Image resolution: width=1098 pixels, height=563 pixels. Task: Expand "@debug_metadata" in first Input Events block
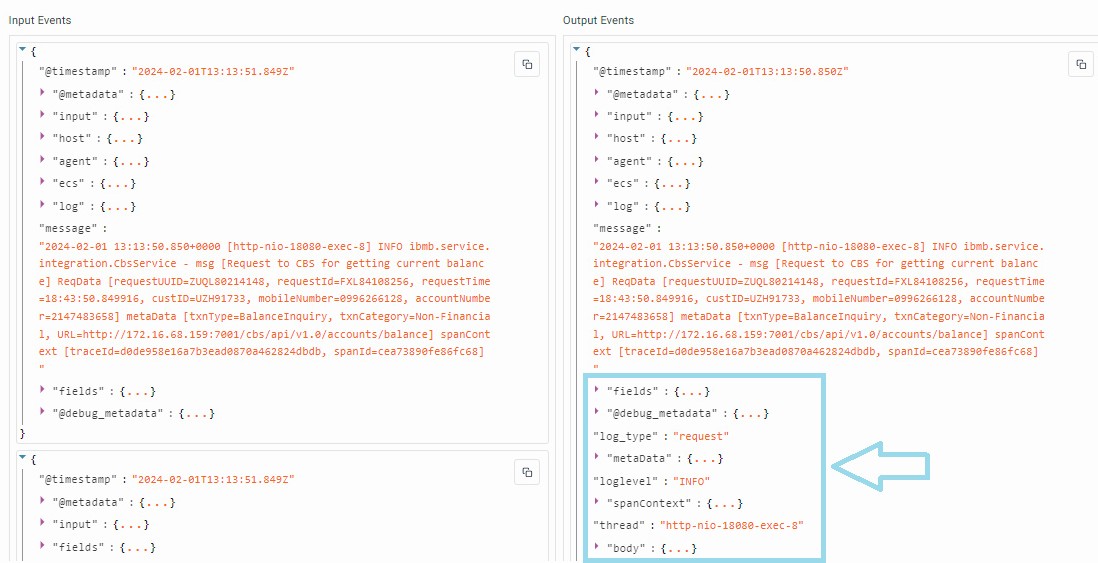click(43, 412)
